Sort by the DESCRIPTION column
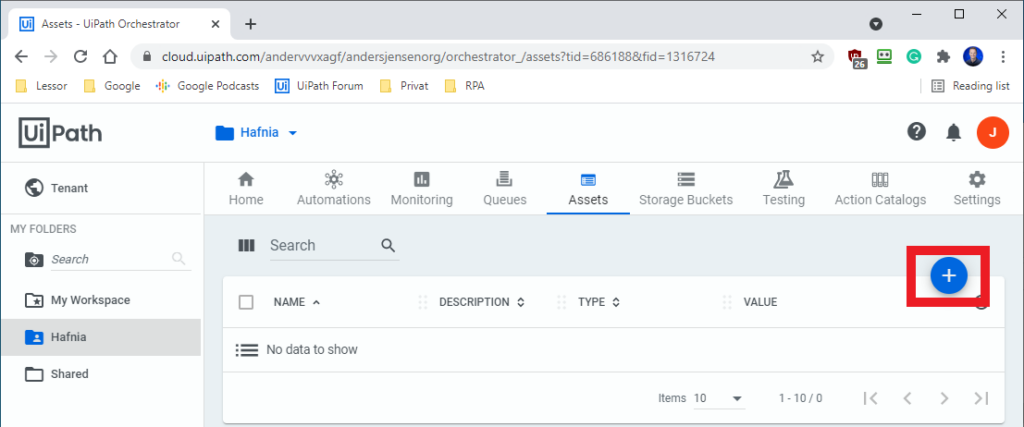1024x427 pixels. [x=482, y=302]
